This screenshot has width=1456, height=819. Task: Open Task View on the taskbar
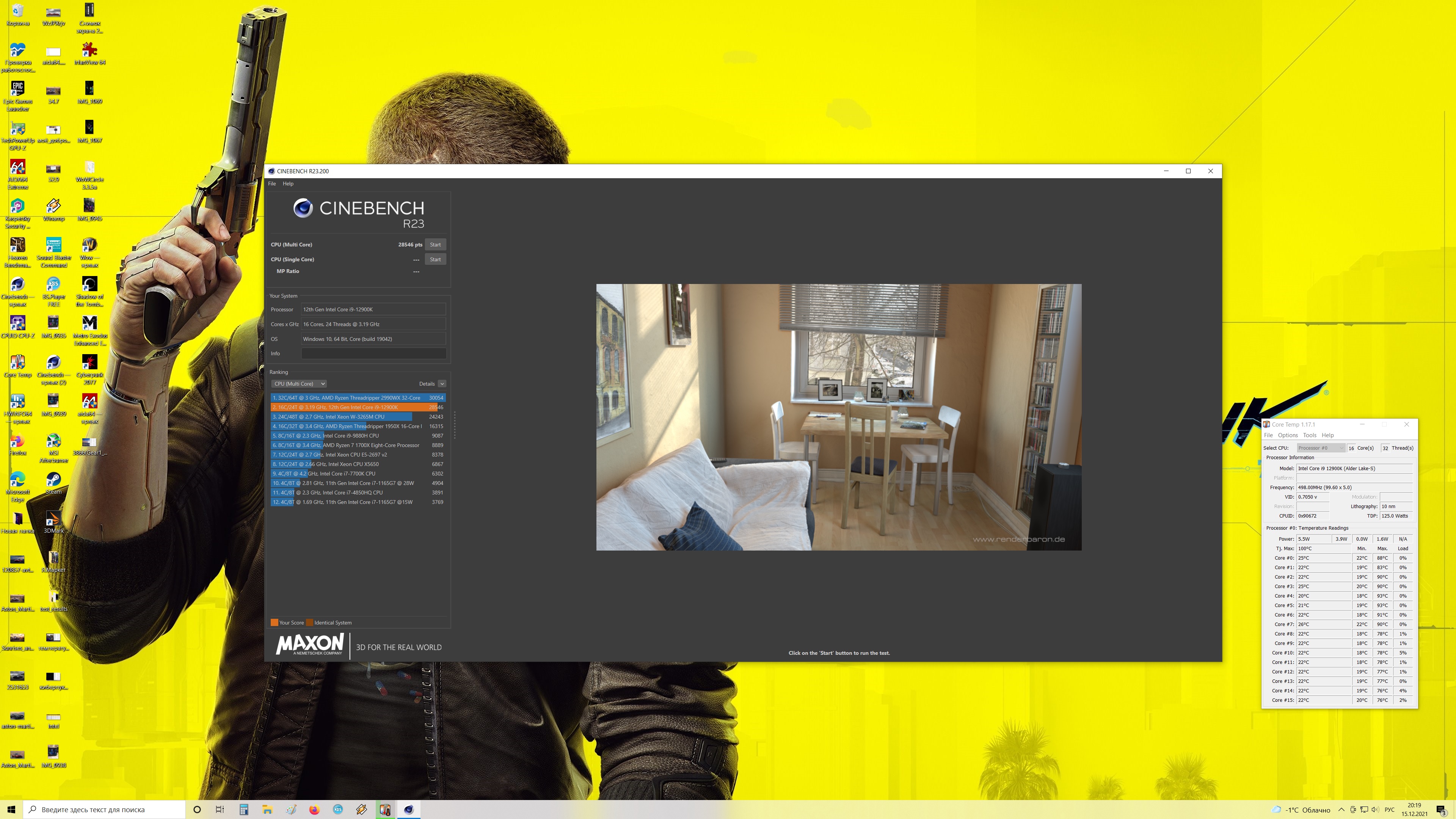point(220,810)
